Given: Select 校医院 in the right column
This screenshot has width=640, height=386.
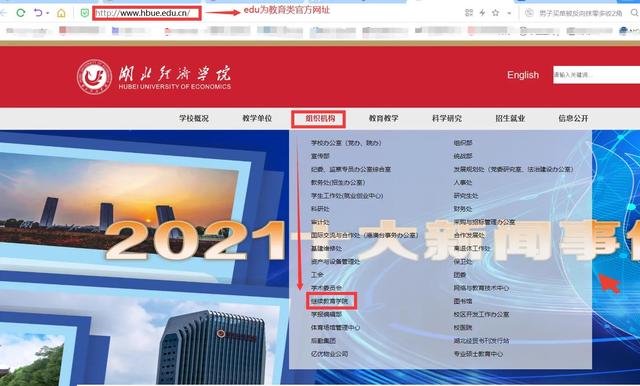Looking at the screenshot, I should click(463, 327).
